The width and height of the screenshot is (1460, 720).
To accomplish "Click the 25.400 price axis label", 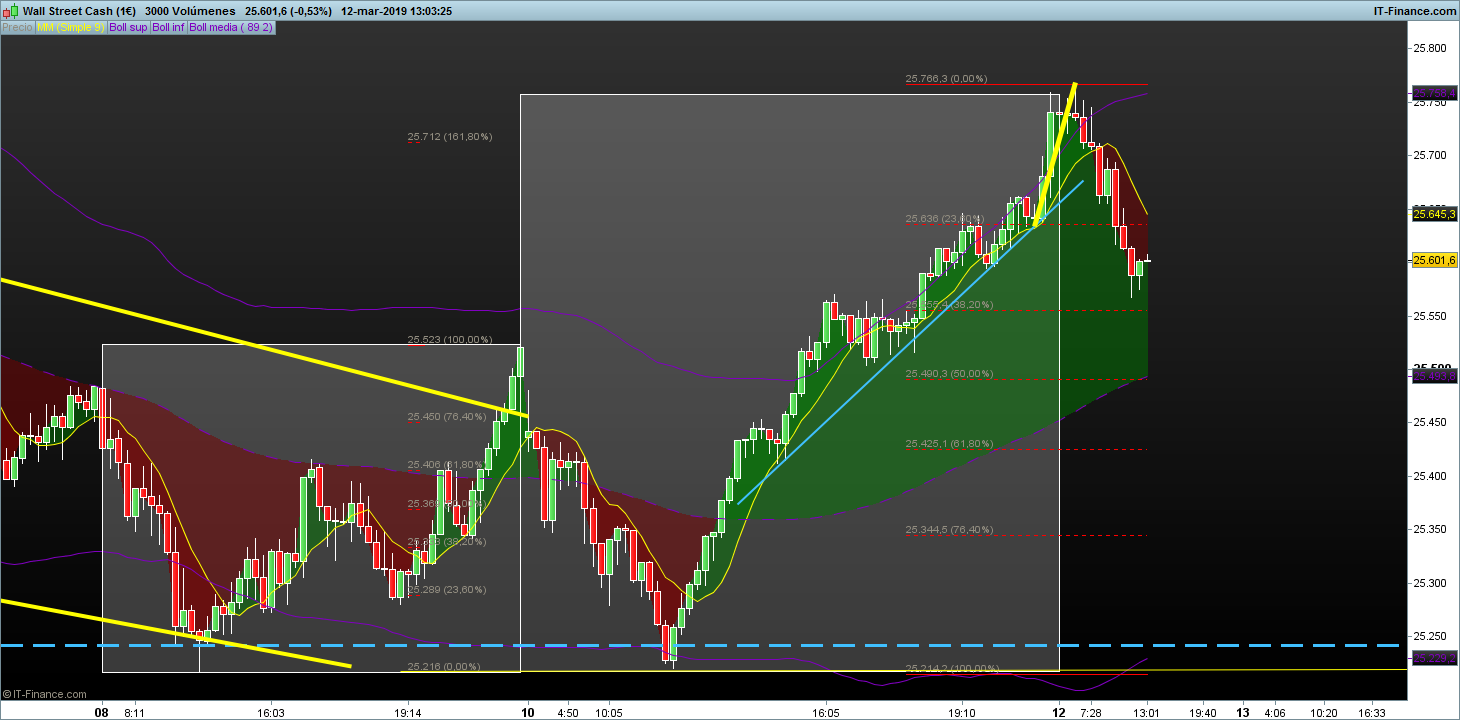I will coord(1430,476).
